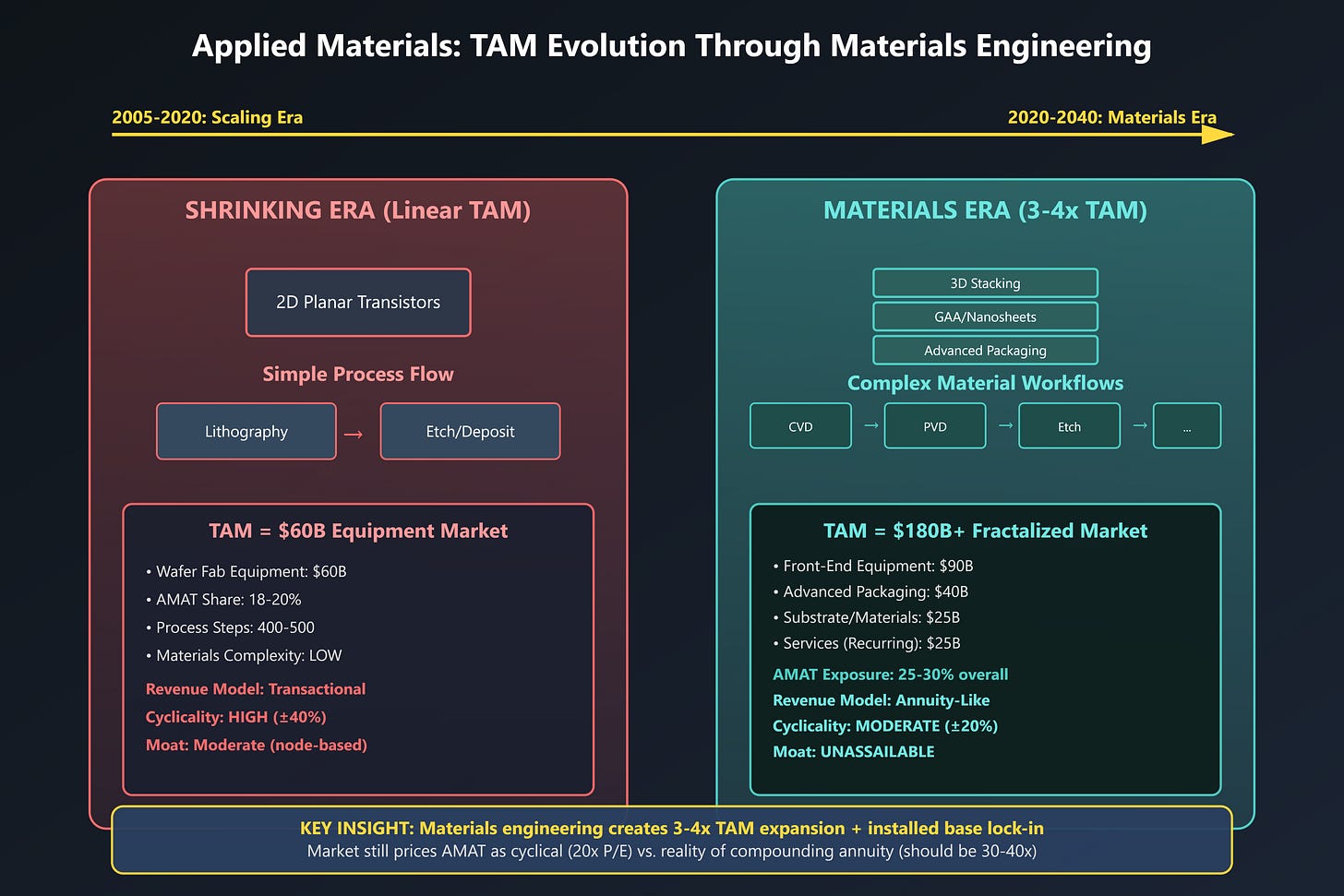Select the PVD workflow box
Screen dimensions: 1344x896
point(935,426)
